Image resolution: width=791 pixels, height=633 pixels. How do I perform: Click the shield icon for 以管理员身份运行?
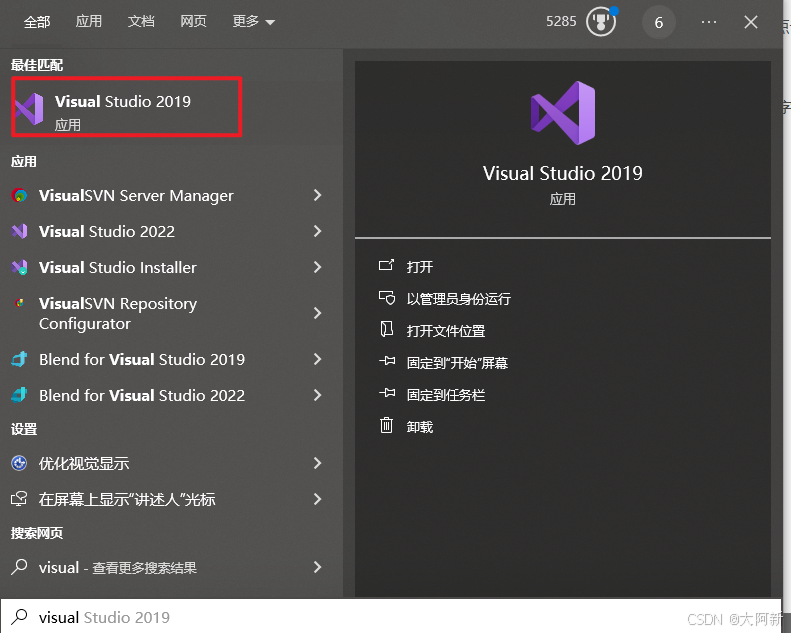(x=386, y=298)
